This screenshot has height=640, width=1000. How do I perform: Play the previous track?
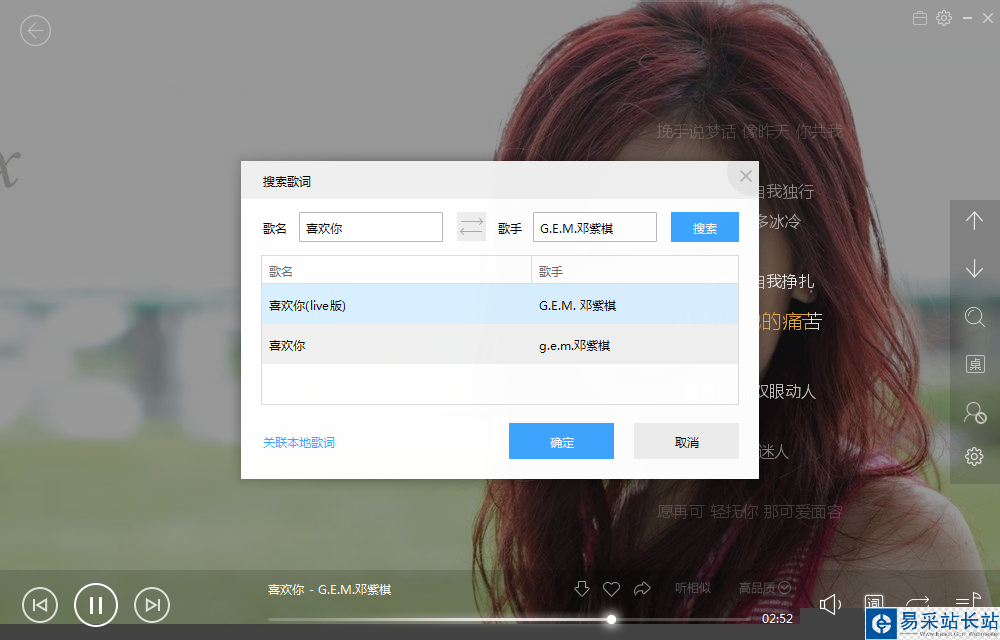[x=40, y=605]
